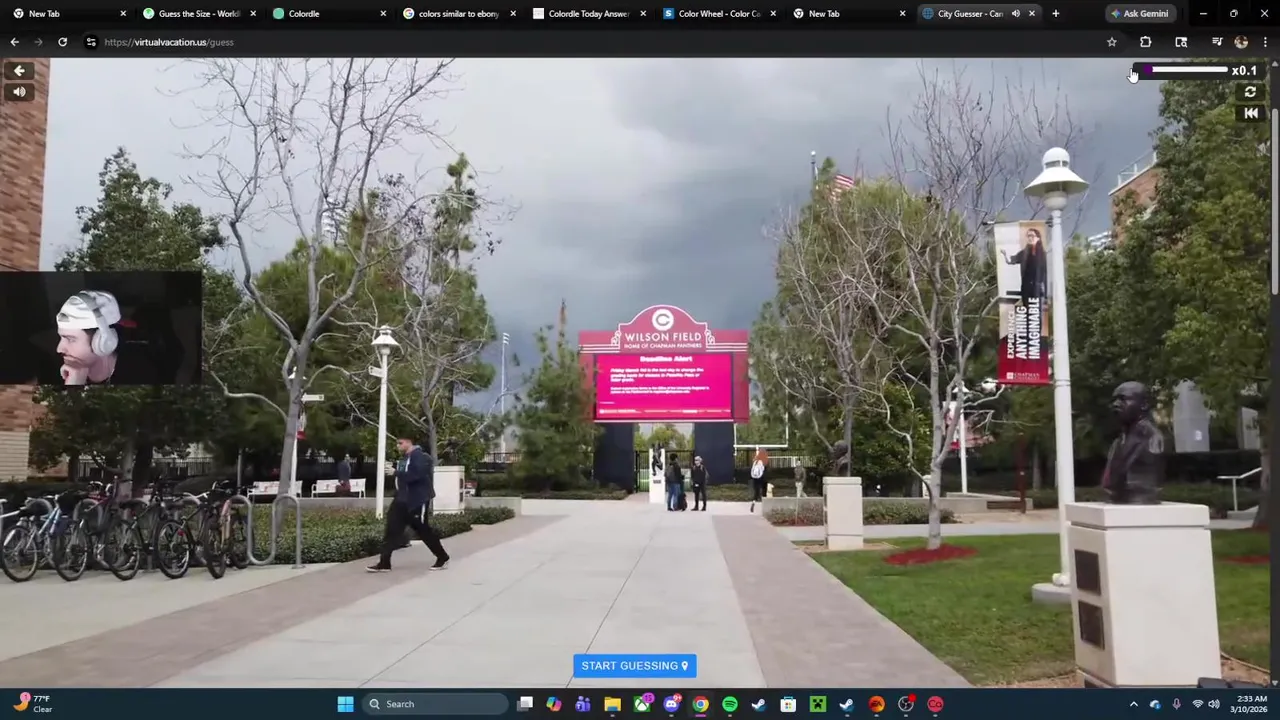Screen dimensions: 1280x720
Task: Switch to Colordle Today Answer tab
Action: 588,14
